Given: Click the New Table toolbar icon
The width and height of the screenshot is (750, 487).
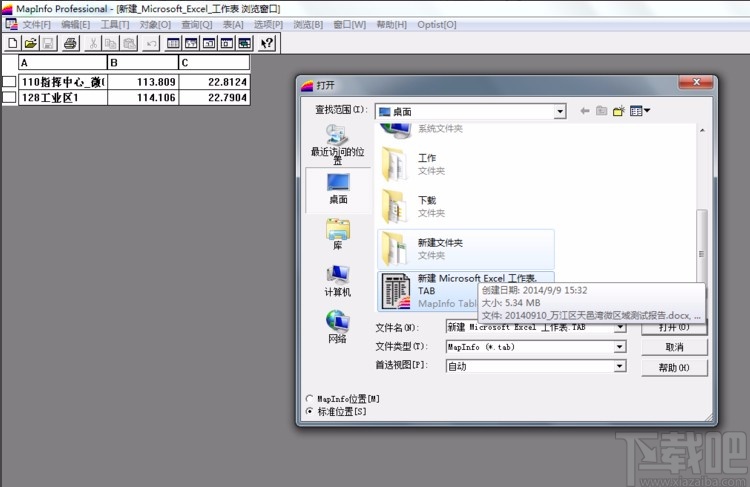Looking at the screenshot, I should [13, 44].
